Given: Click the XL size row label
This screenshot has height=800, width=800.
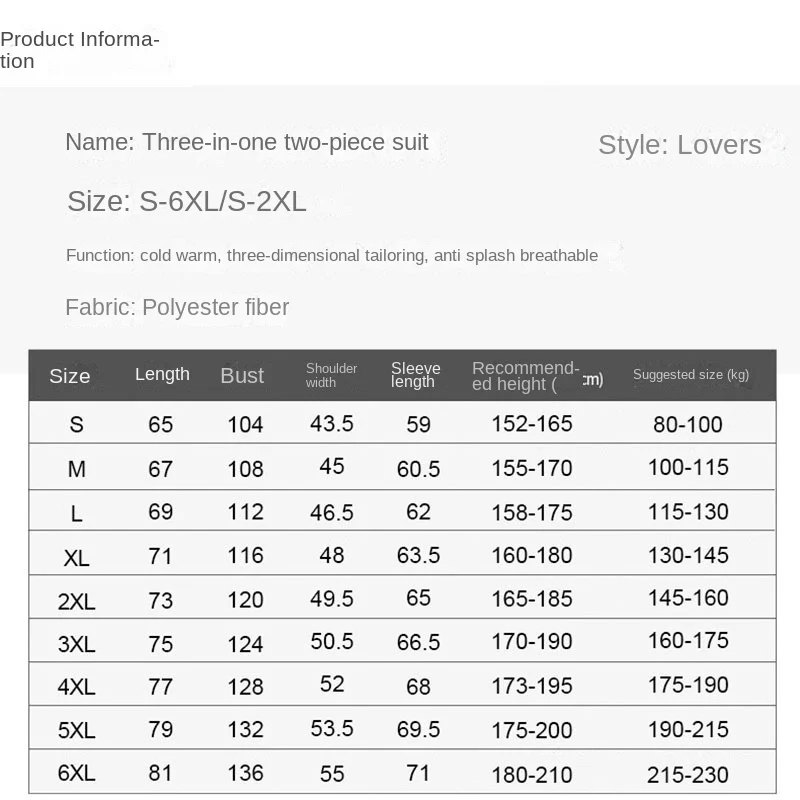Looking at the screenshot, I should click(77, 558).
